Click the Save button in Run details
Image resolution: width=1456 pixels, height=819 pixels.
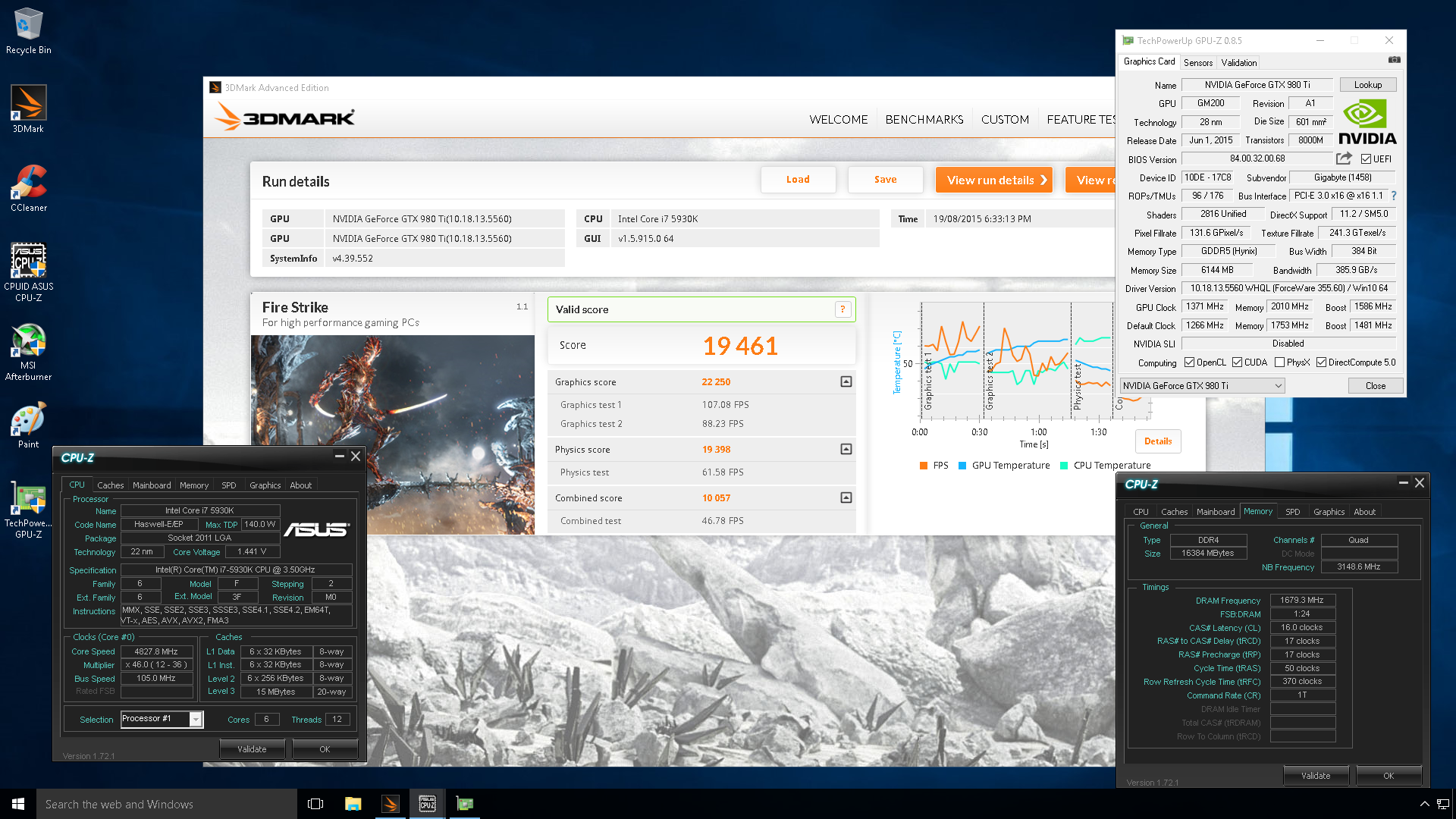pyautogui.click(x=885, y=180)
